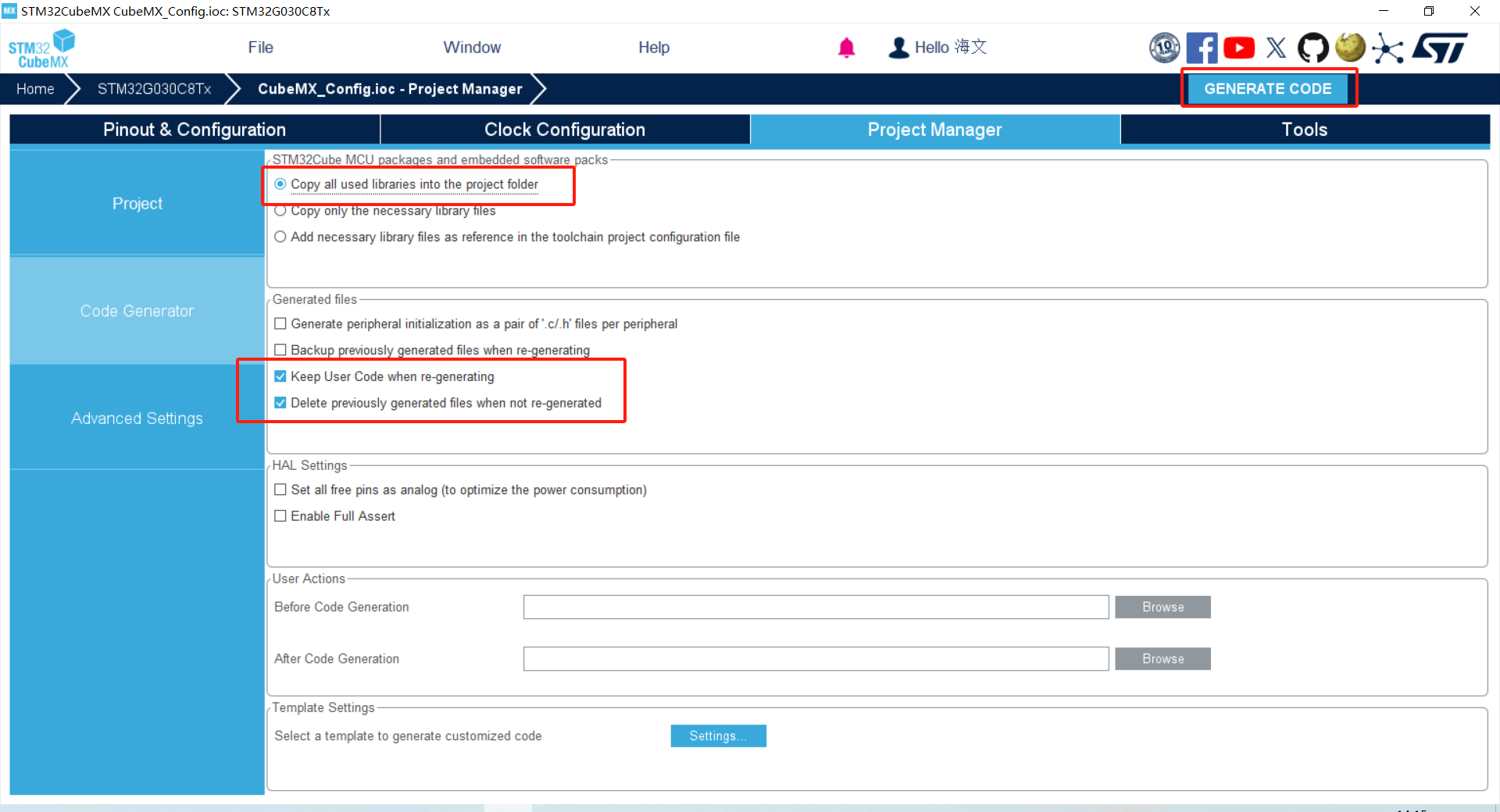
Task: Select 'Copy only the necessary library files'
Action: pyautogui.click(x=280, y=211)
